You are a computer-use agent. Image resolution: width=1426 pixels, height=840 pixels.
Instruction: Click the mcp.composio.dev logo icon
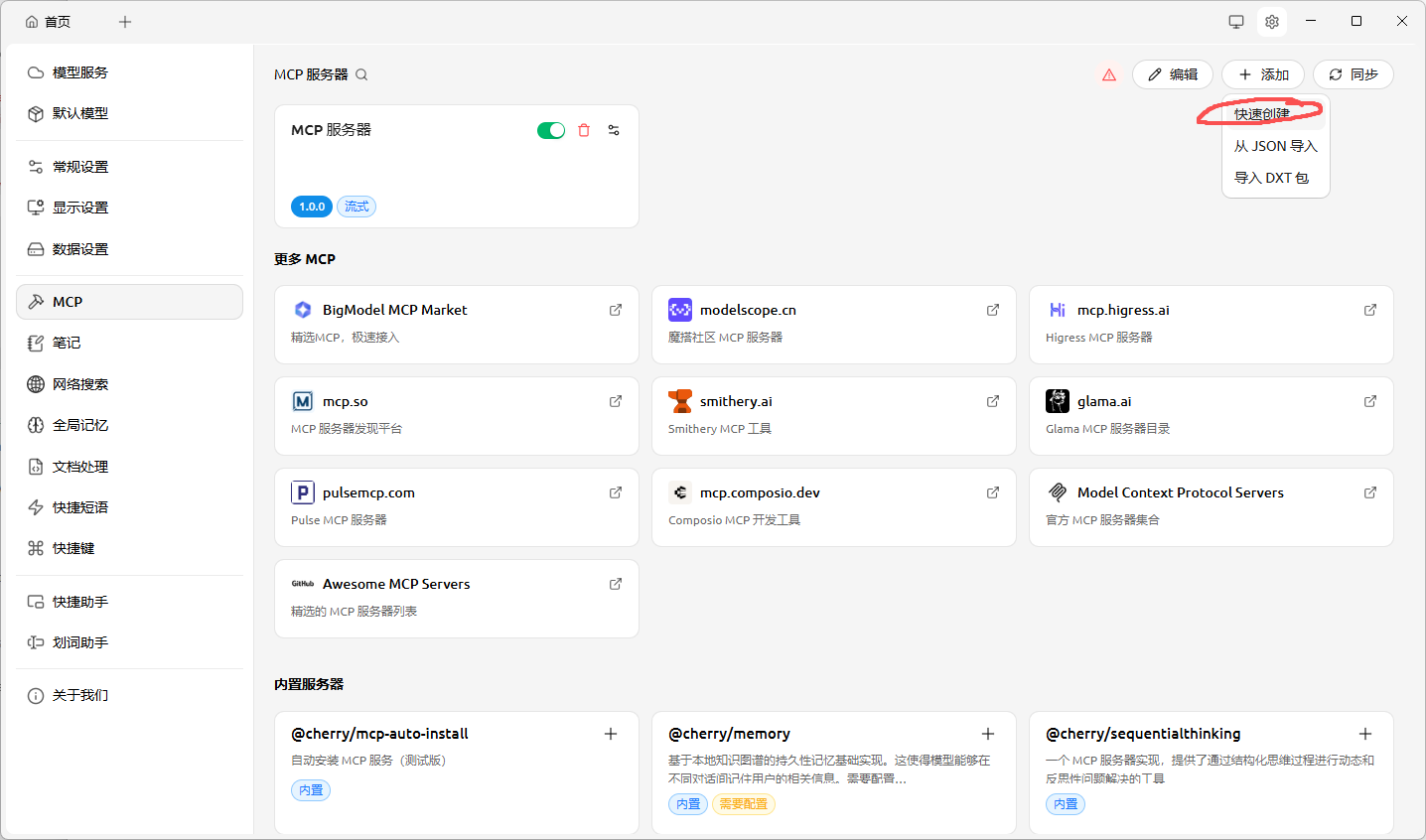(680, 492)
